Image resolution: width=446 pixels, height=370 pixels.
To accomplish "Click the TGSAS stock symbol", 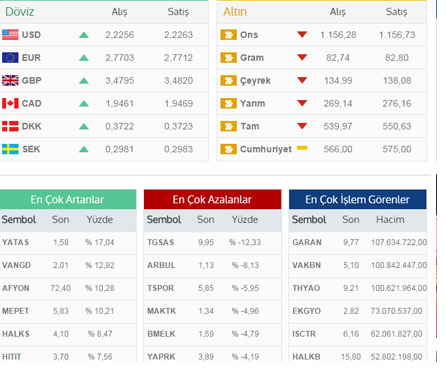I will (x=161, y=242).
